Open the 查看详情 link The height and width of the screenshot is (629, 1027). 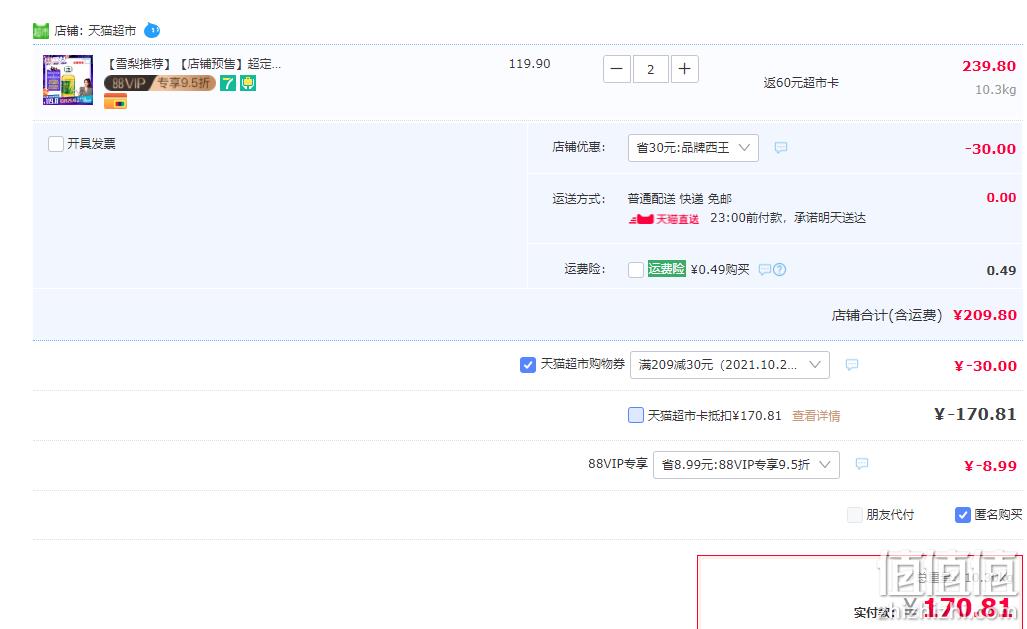[816, 415]
